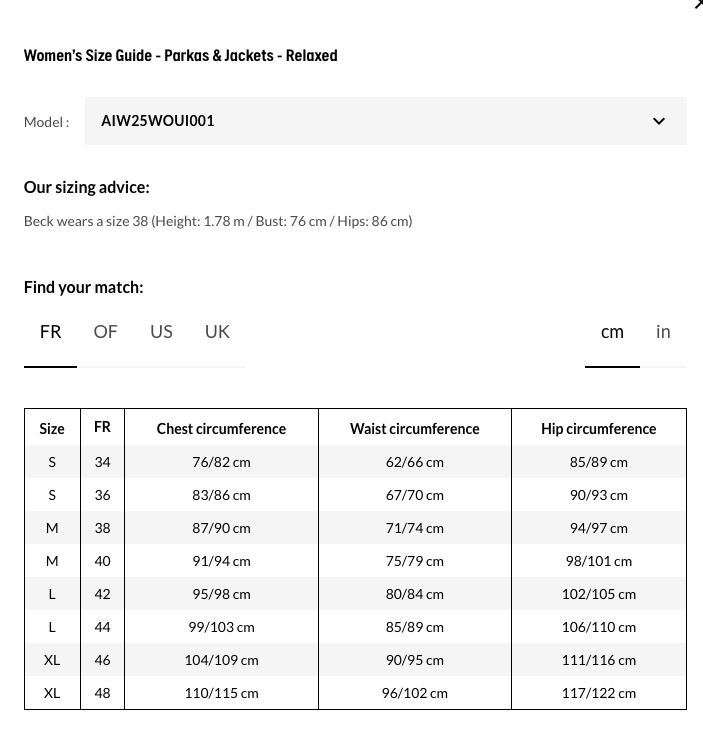The height and width of the screenshot is (741, 703).
Task: Click the FR 48 cell in table
Action: pyautogui.click(x=102, y=693)
